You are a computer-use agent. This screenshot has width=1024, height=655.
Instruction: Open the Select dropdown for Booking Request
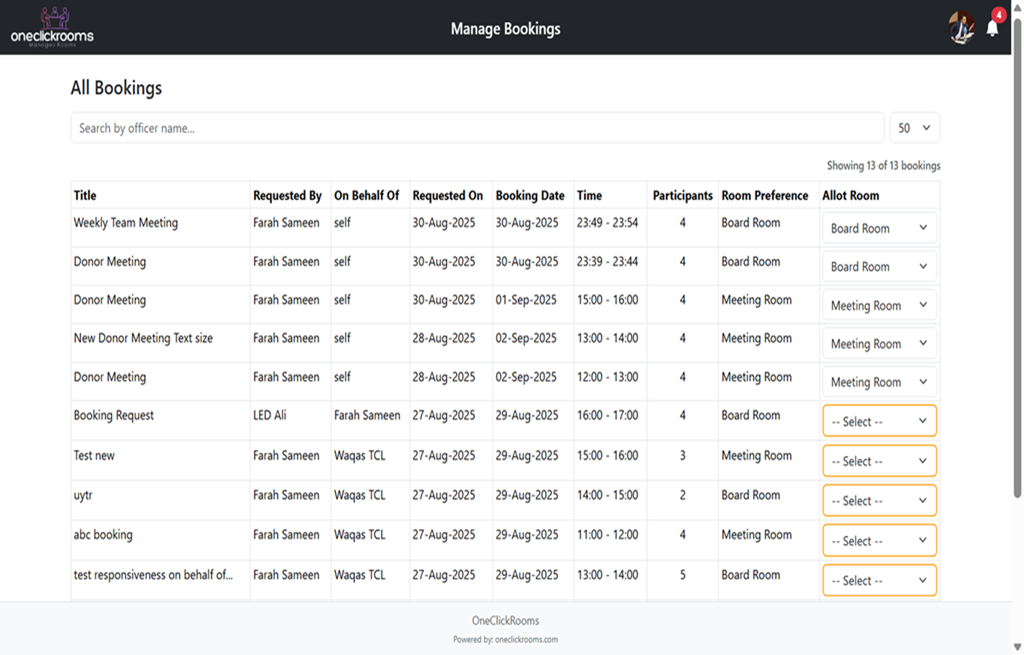click(878, 421)
